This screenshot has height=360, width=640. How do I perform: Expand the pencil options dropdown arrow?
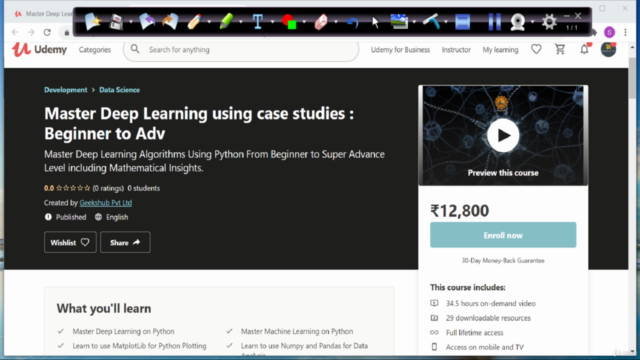[209, 22]
